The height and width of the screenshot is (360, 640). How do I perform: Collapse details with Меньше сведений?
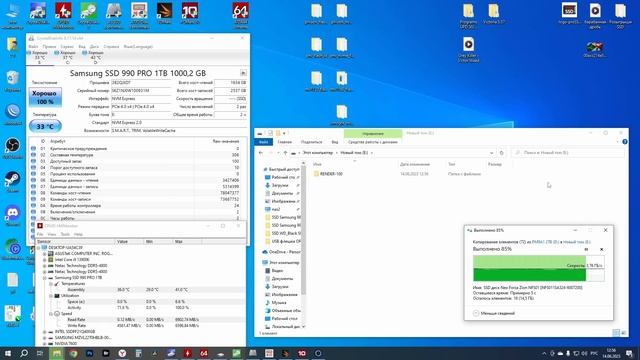[494, 313]
